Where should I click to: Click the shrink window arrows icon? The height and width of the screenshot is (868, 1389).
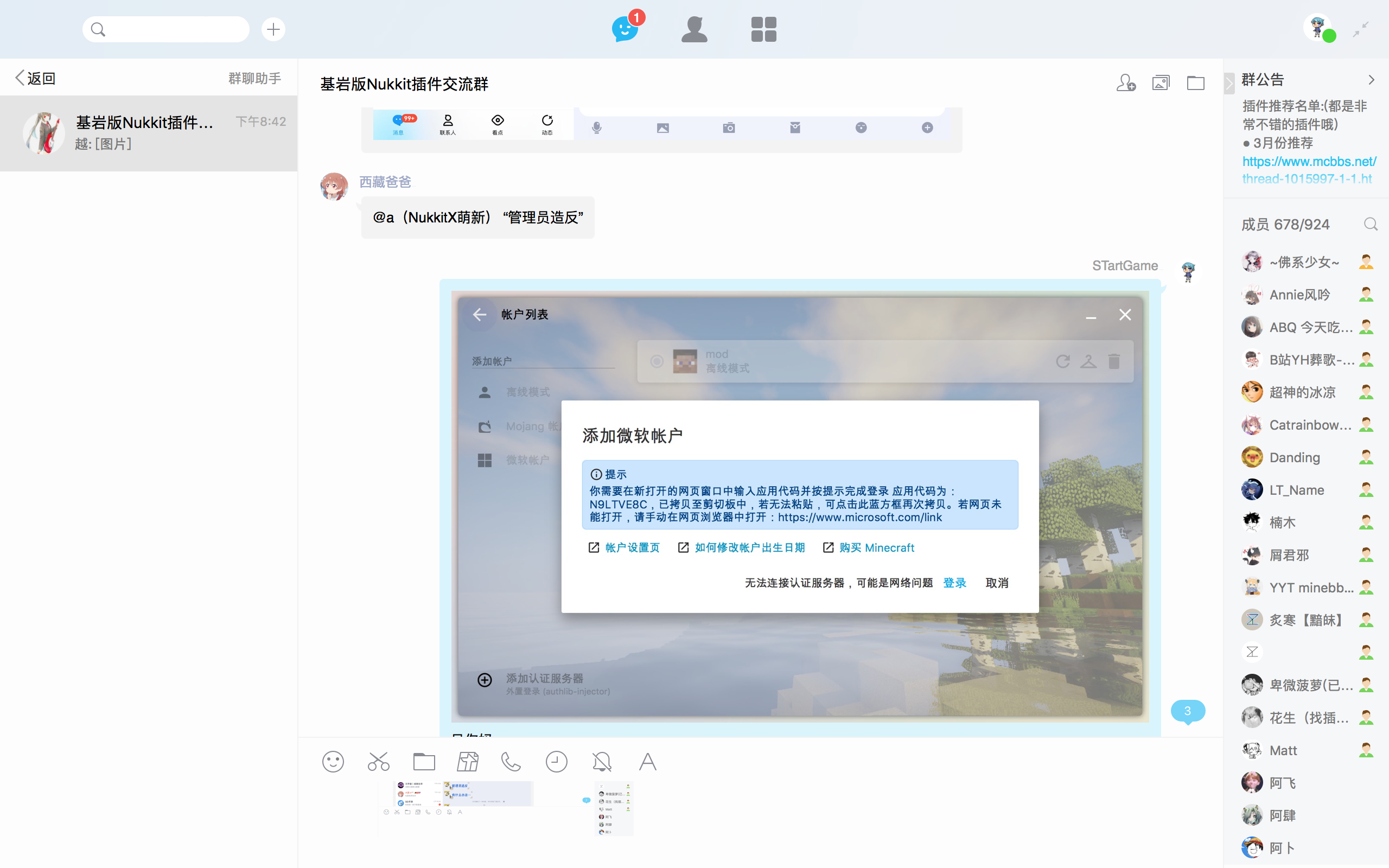(1361, 29)
